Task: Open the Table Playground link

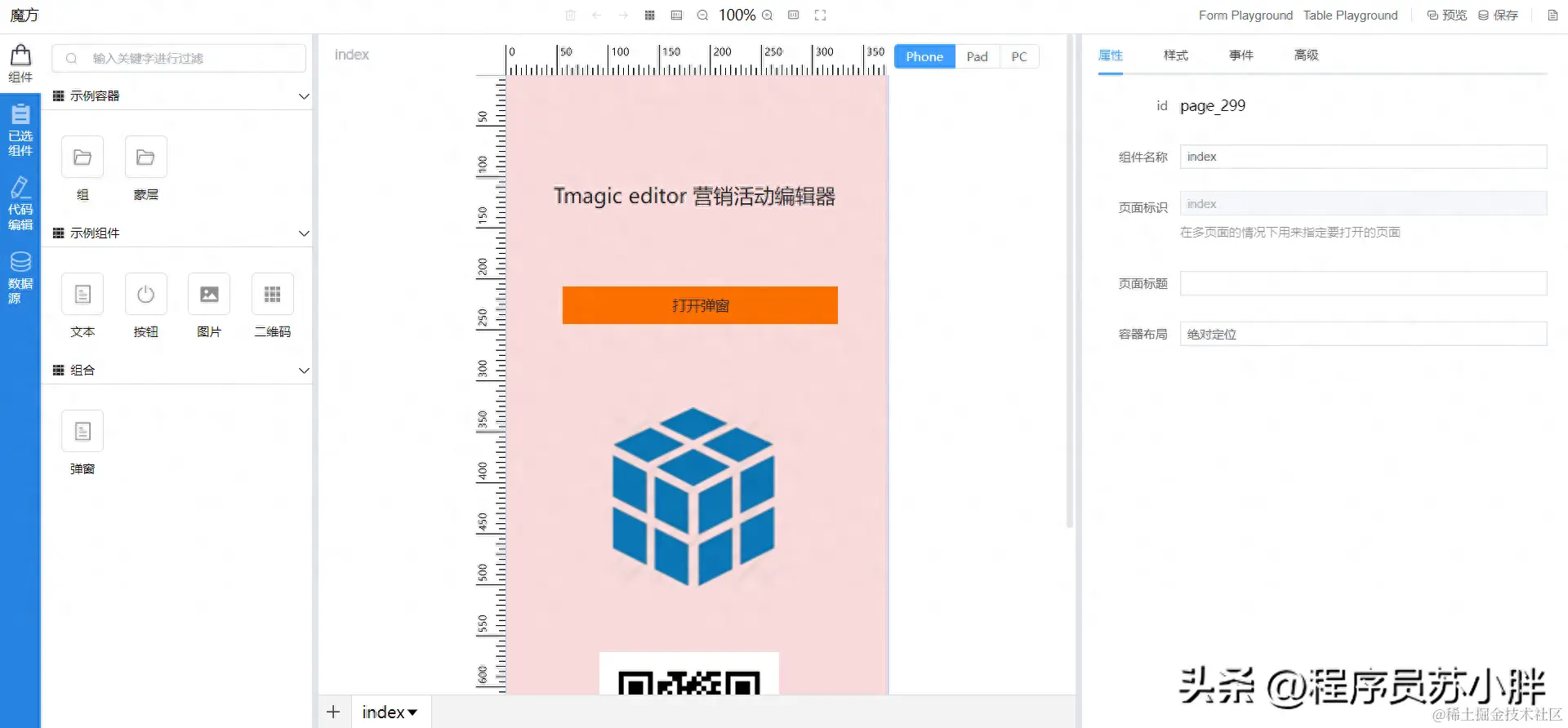Action: click(1350, 16)
